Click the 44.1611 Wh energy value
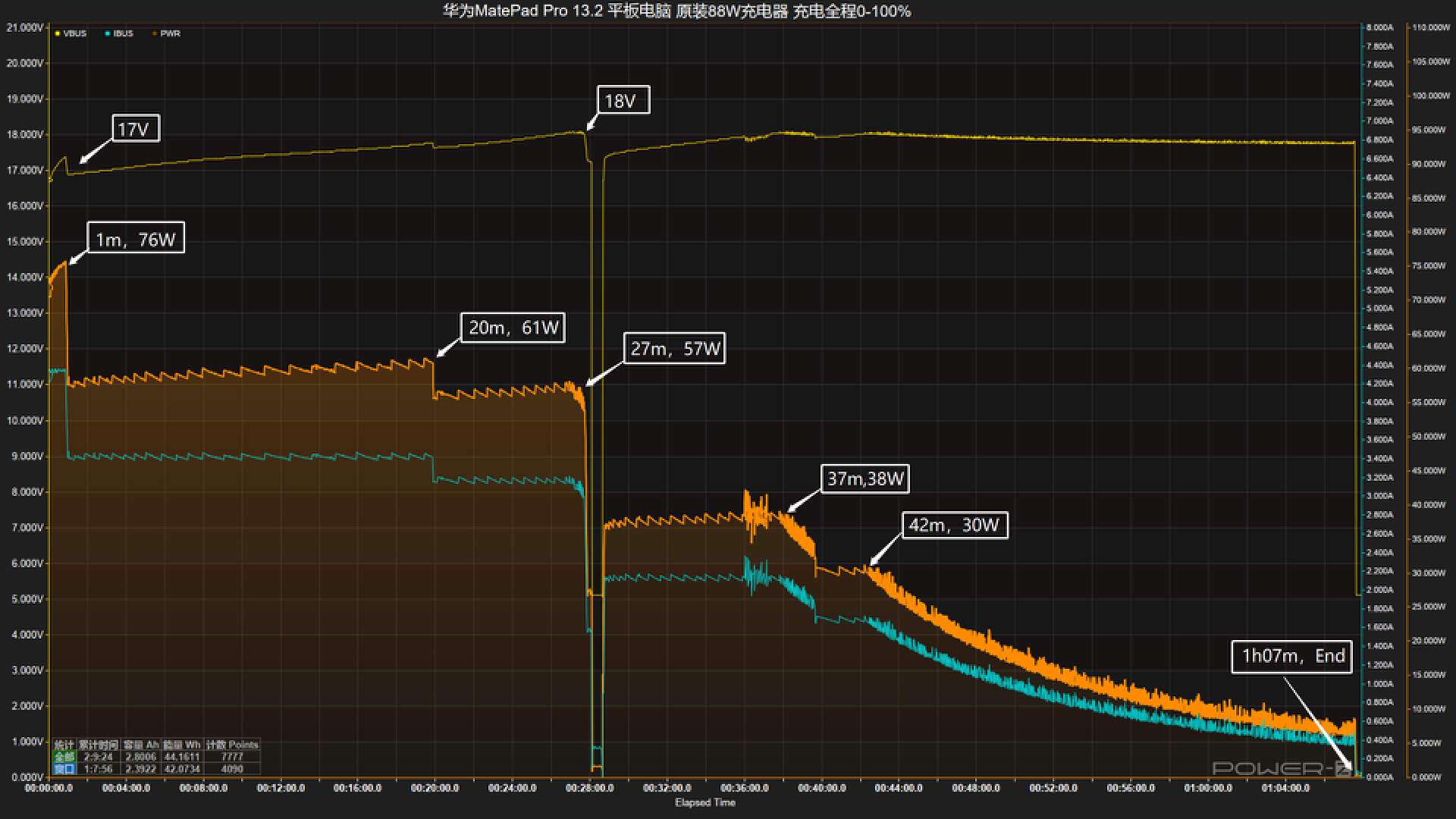The height and width of the screenshot is (819, 1456). [181, 757]
